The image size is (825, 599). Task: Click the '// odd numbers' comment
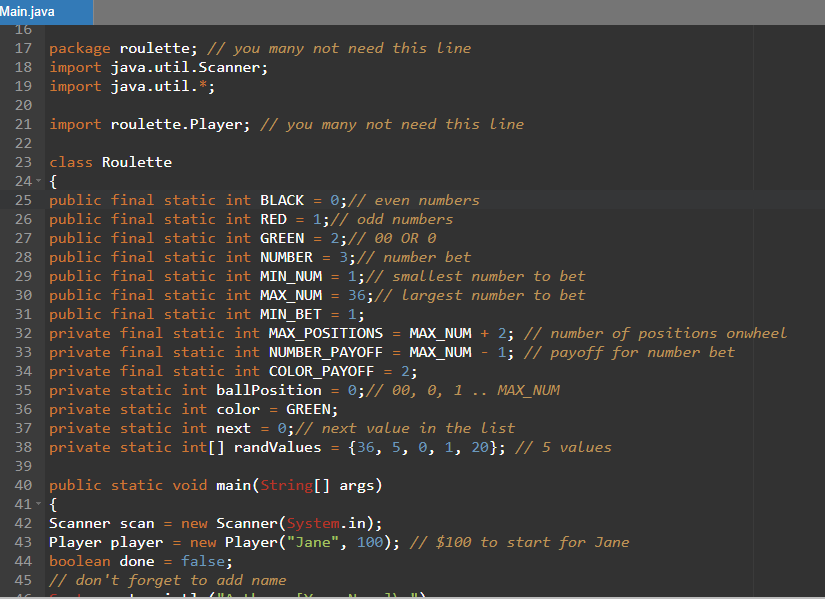391,219
